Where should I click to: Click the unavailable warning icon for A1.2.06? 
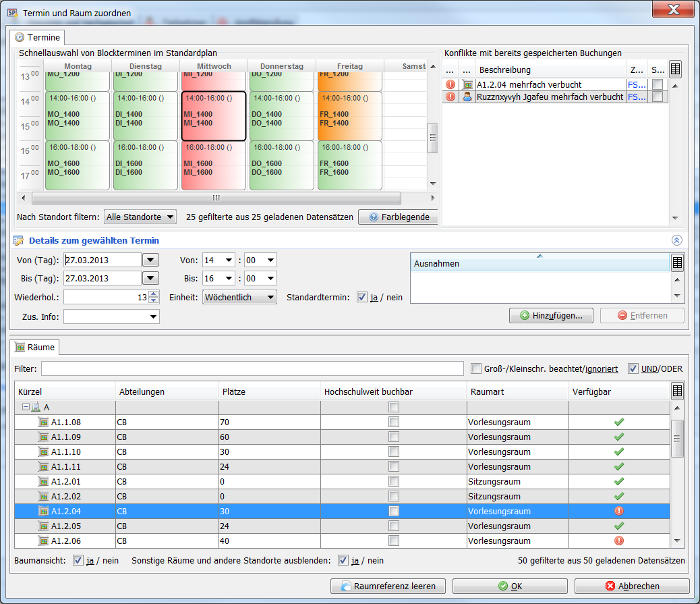(x=619, y=541)
